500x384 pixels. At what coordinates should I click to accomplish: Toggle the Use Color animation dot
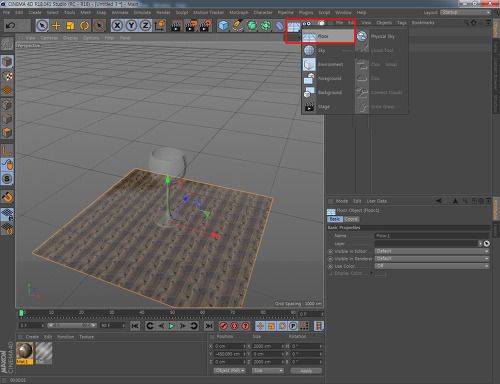tap(331, 266)
